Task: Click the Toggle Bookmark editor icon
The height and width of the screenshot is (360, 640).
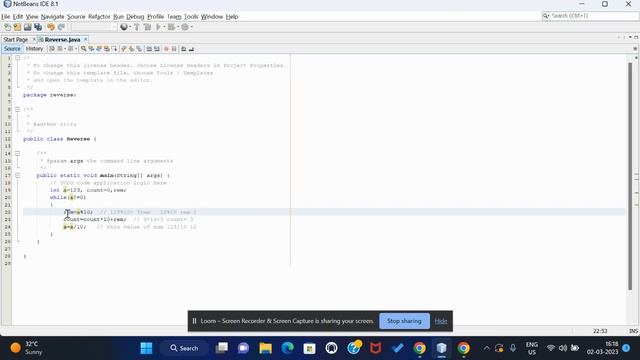Action: click(139, 49)
